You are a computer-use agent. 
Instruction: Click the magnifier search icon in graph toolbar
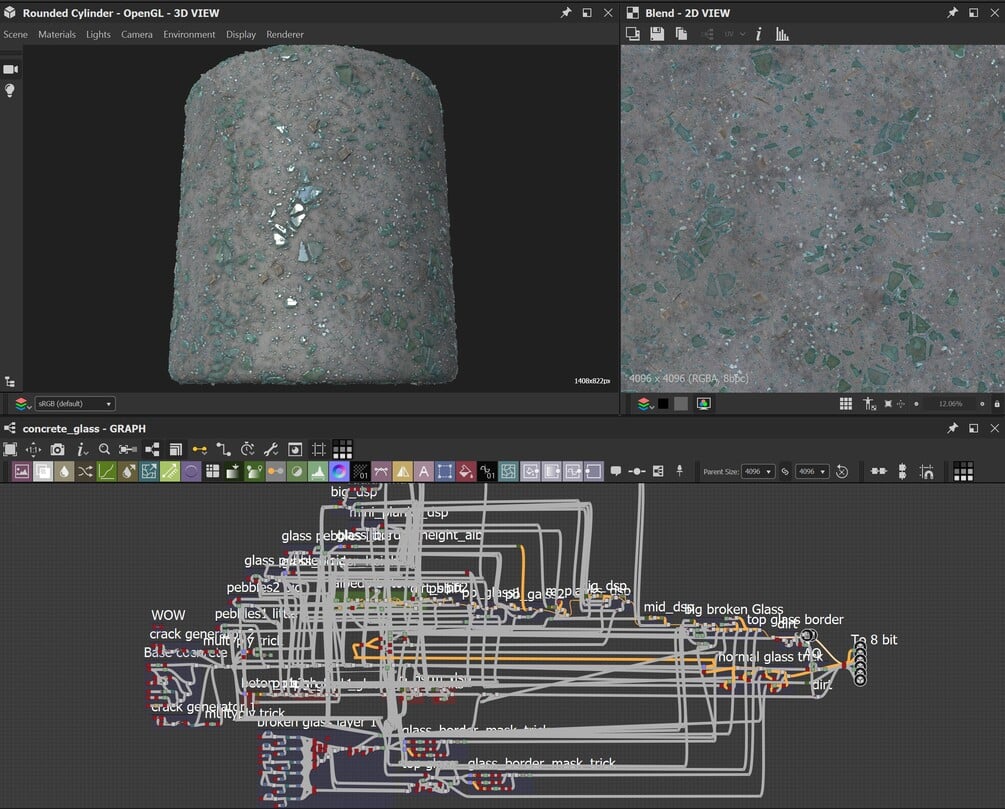point(104,450)
